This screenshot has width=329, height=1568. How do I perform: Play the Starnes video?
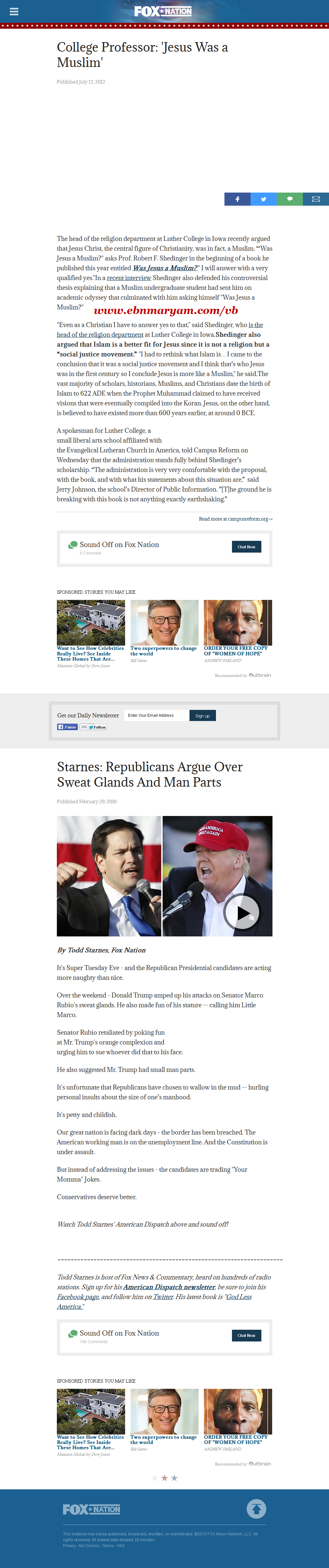pos(241,912)
